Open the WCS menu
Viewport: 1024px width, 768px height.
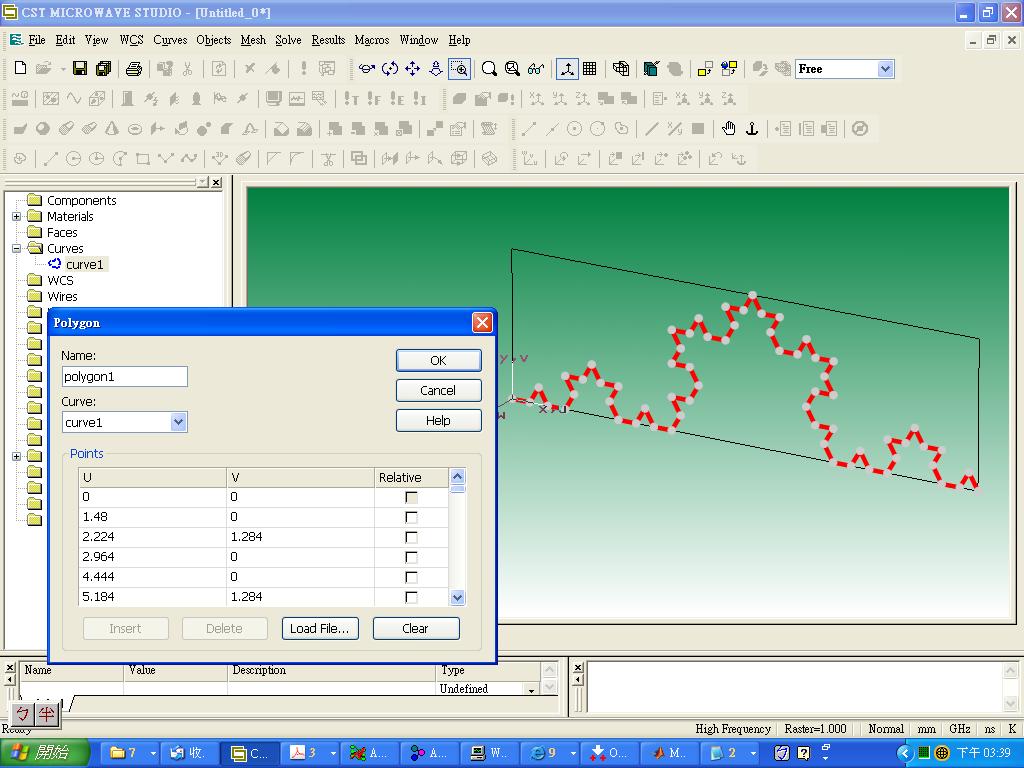point(131,40)
